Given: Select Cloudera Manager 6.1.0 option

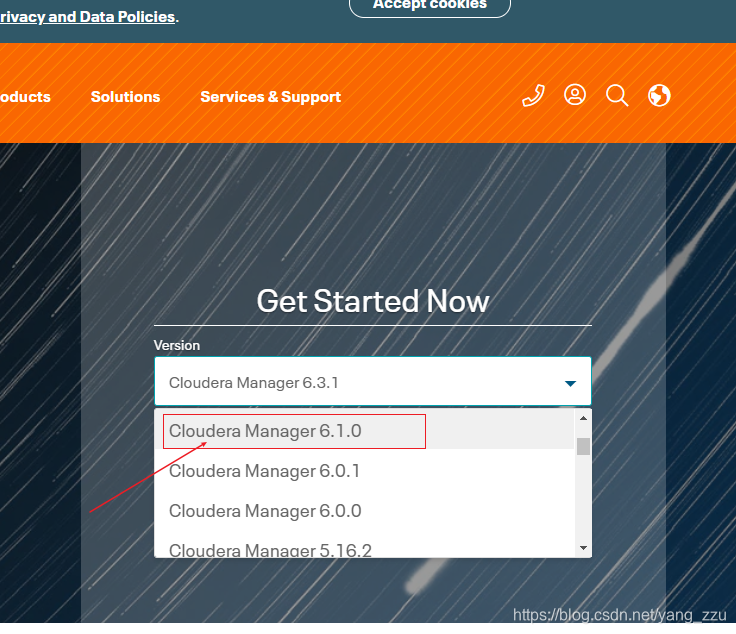Looking at the screenshot, I should point(364,431).
